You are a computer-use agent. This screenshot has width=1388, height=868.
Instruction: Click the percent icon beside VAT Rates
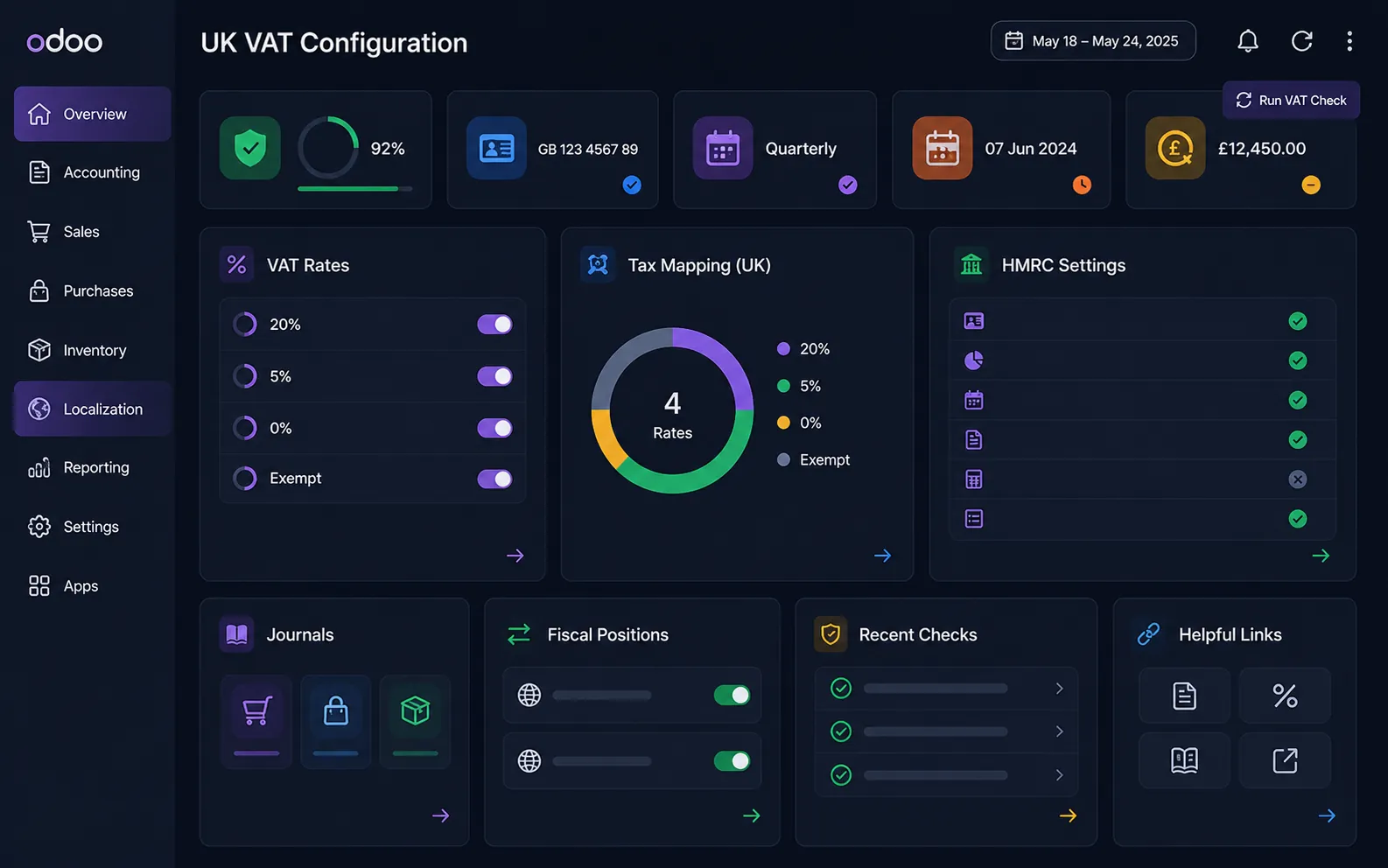point(236,264)
